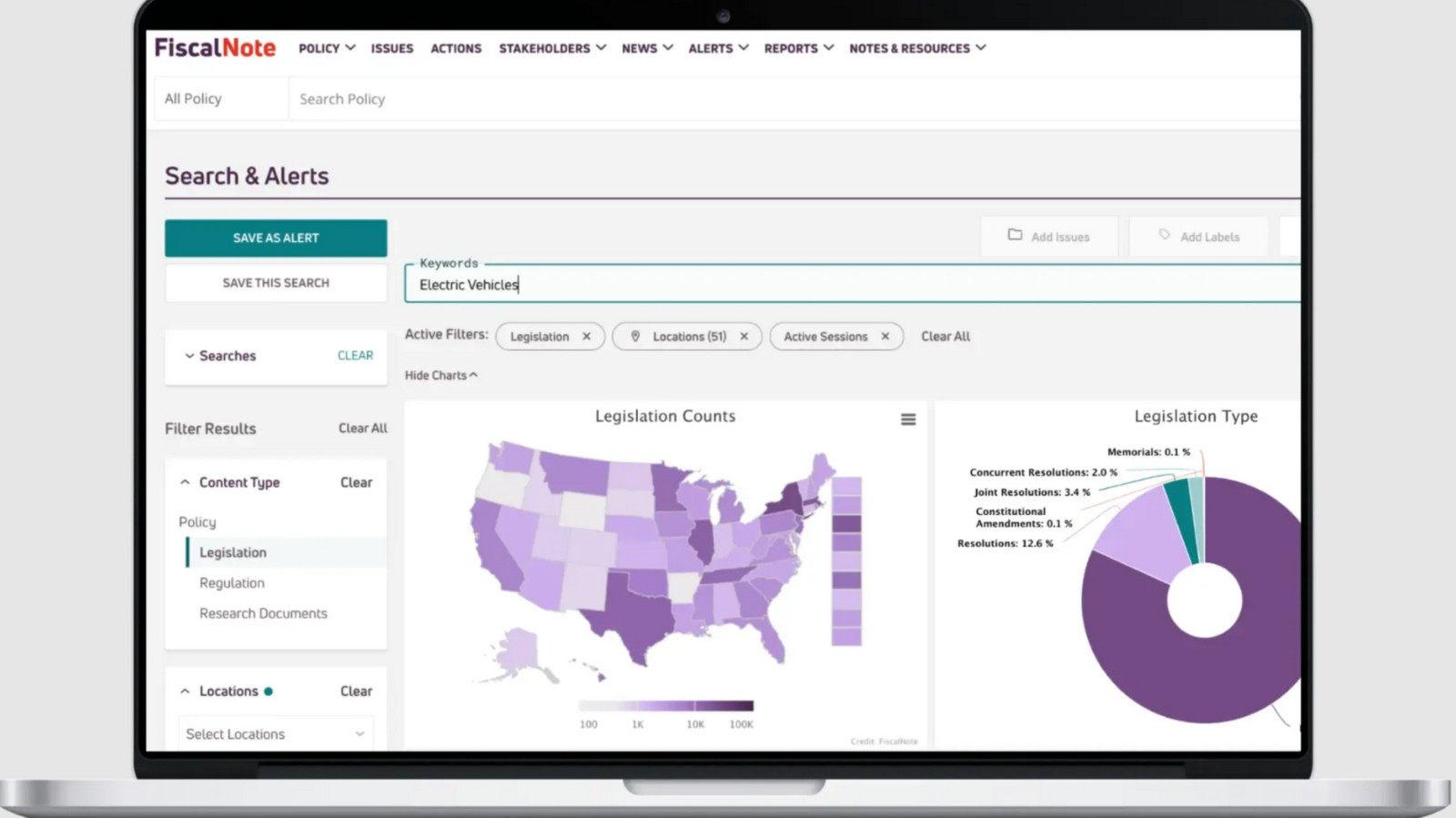Open the Stakeholders dropdown menu
Screen dimensions: 1456x818
(x=552, y=48)
